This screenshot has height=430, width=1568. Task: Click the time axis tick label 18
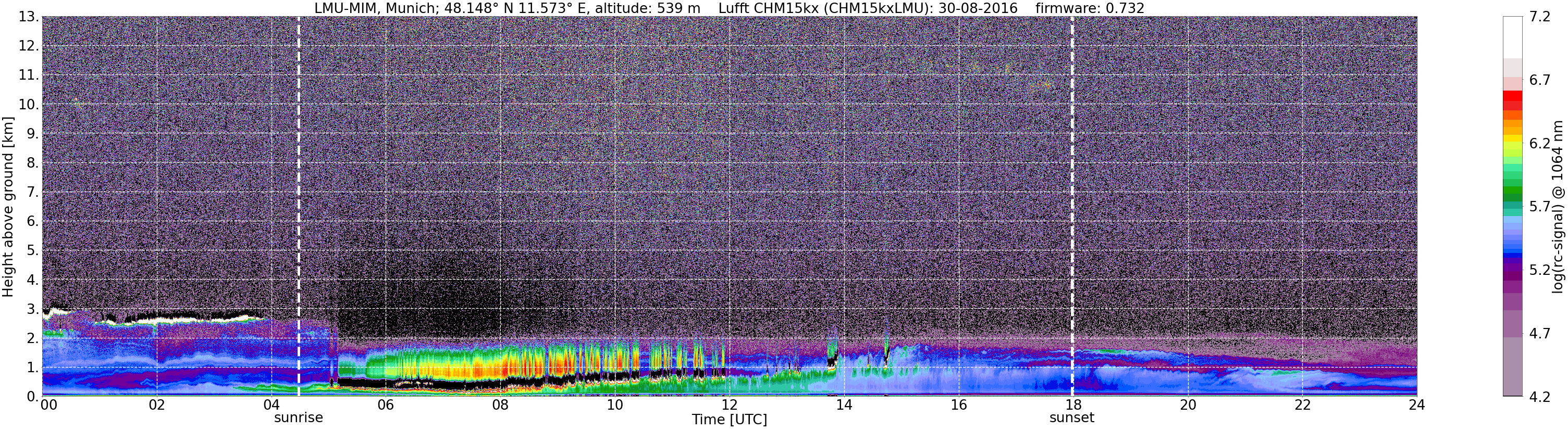(x=1073, y=405)
